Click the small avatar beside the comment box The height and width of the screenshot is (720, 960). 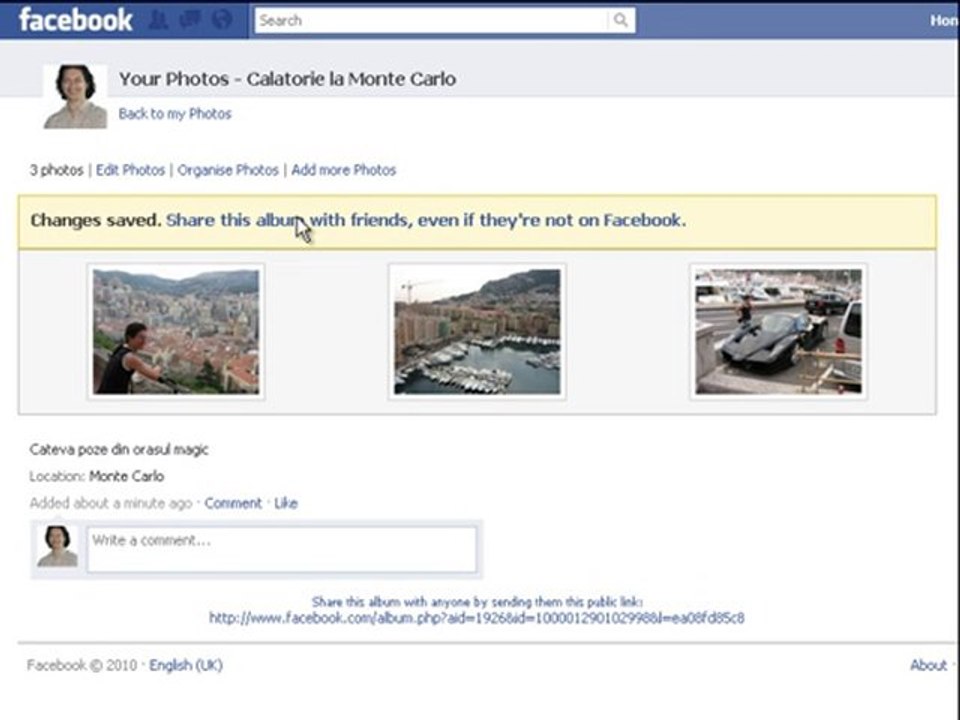tap(58, 546)
